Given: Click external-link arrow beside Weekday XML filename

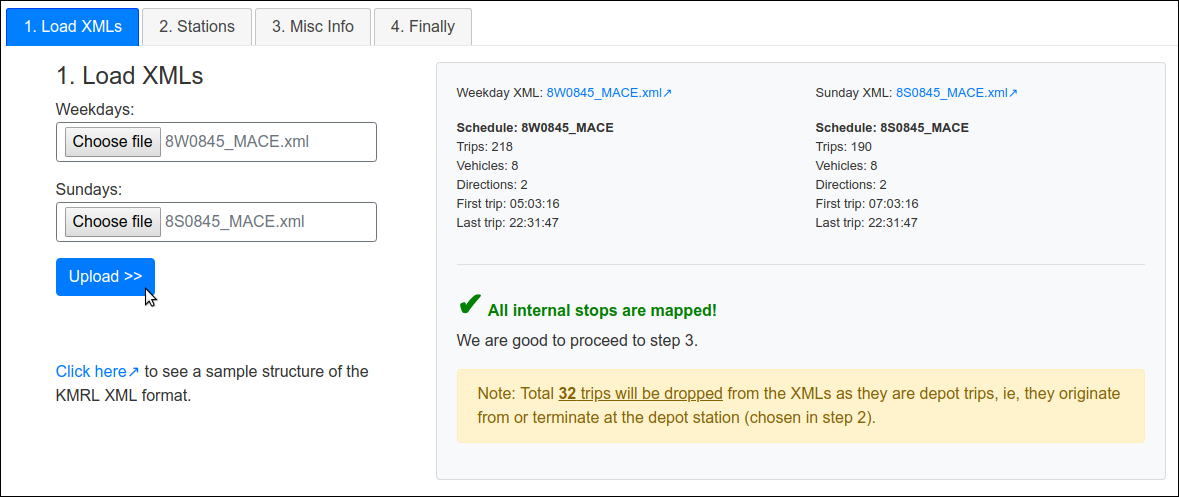Looking at the screenshot, I should coord(668,93).
